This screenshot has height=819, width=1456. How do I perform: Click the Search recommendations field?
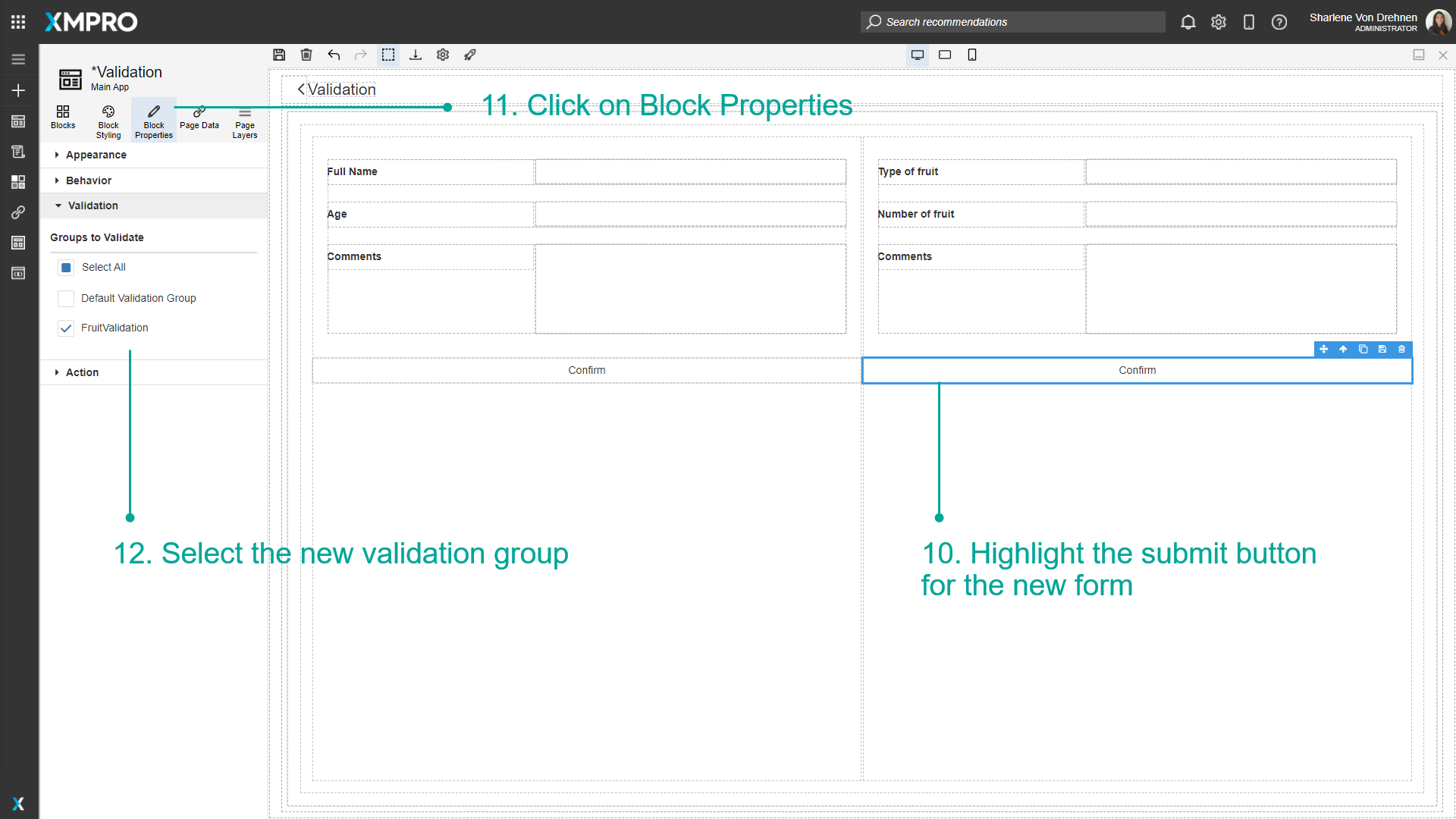(1012, 22)
